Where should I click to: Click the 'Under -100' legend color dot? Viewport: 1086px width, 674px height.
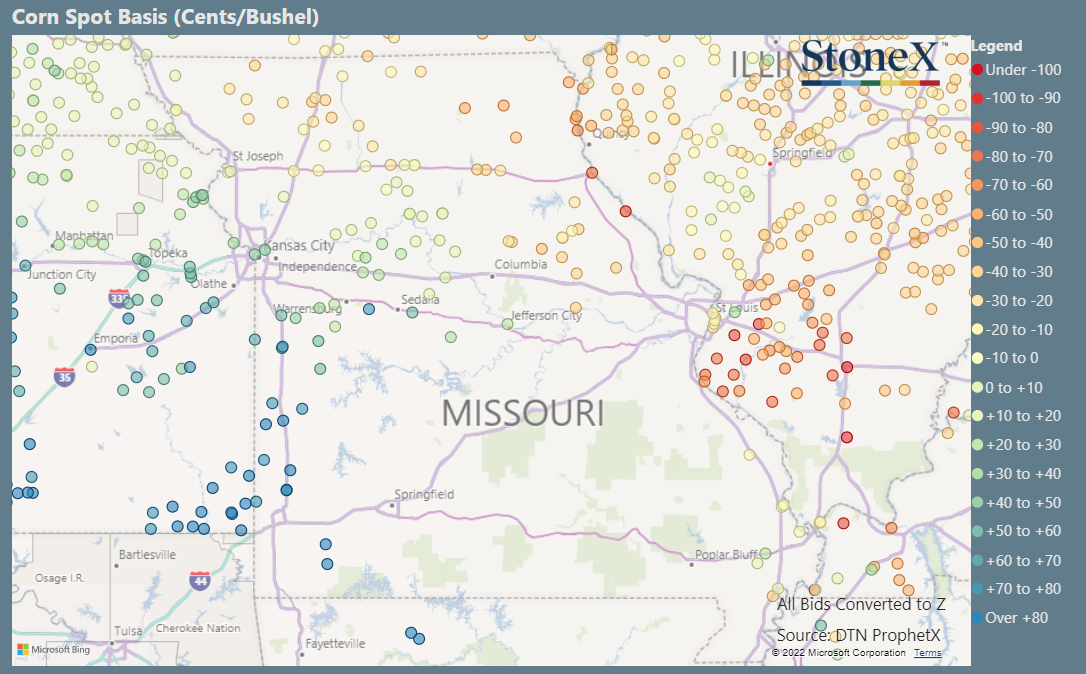(x=977, y=69)
